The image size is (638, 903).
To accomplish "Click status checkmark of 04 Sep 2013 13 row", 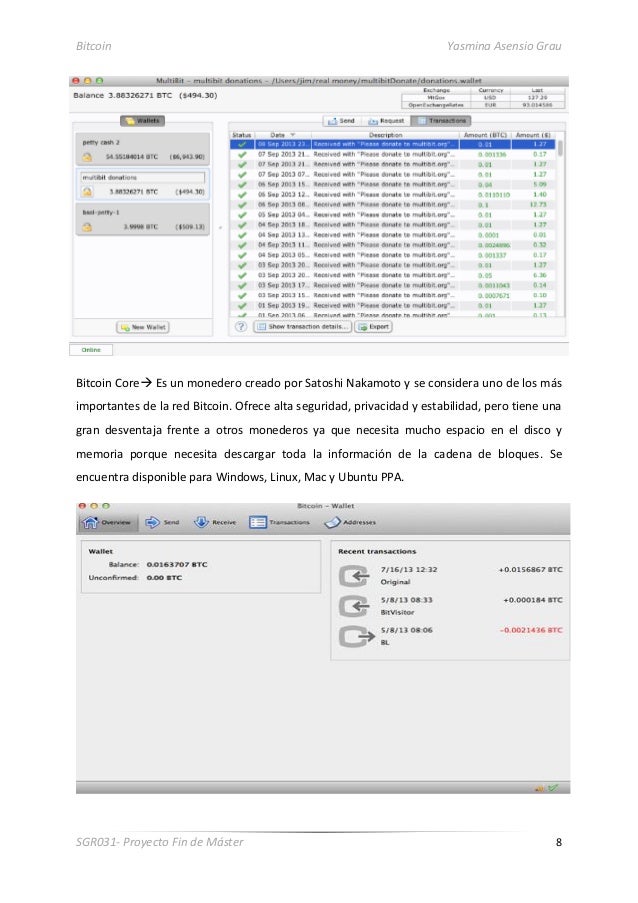I will [242, 235].
